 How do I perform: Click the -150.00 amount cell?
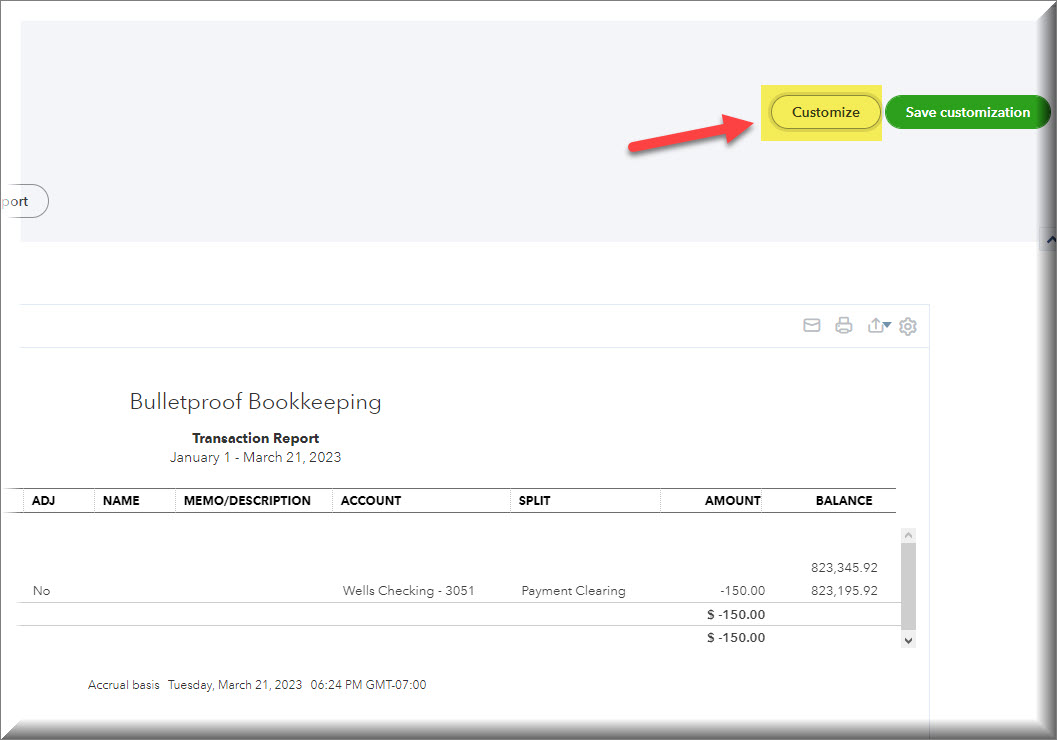click(743, 591)
